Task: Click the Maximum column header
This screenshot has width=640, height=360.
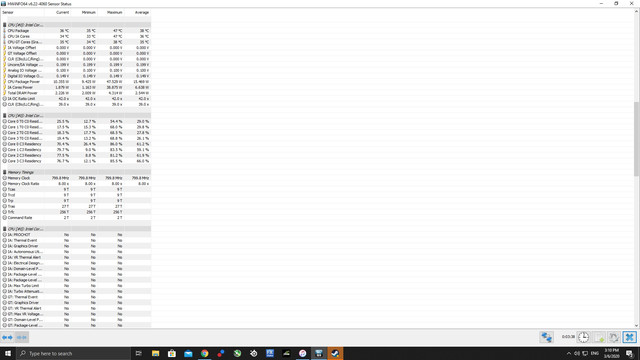Action: pos(115,13)
